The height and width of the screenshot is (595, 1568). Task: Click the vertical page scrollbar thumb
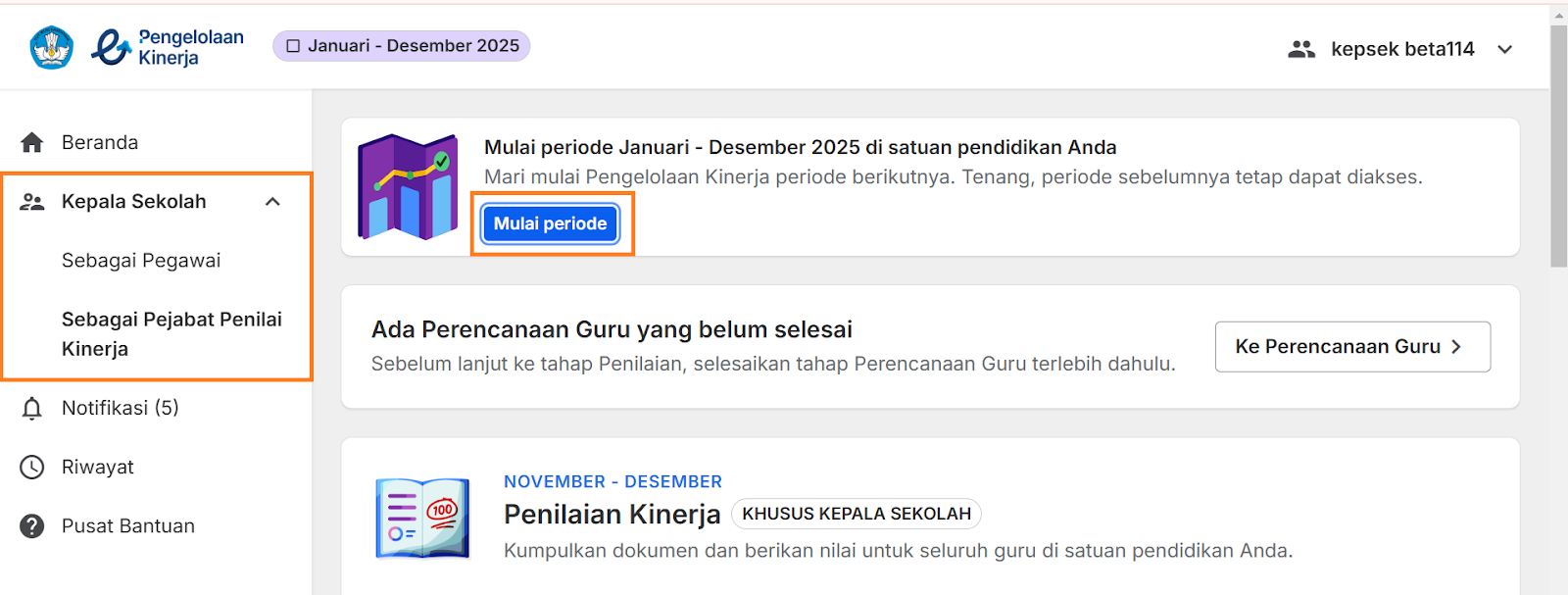pos(1558,145)
